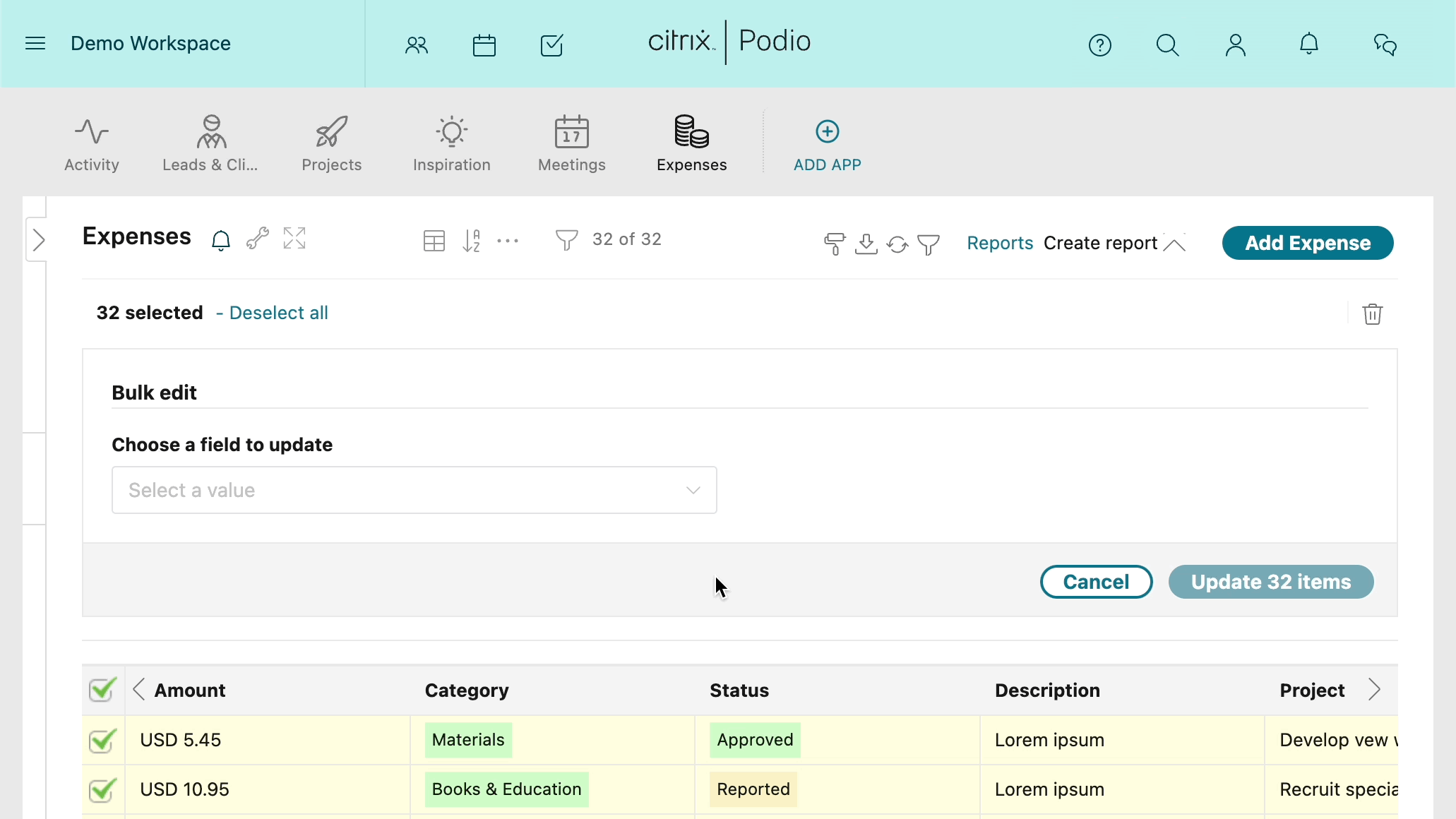Click the paint roller bulk edit icon
Image resolution: width=1456 pixels, height=819 pixels.
[835, 244]
